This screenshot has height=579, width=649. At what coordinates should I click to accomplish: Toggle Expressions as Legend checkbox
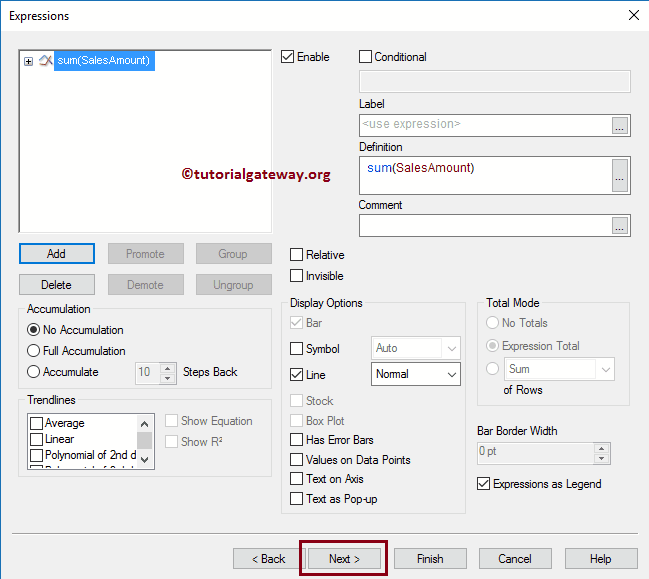483,483
